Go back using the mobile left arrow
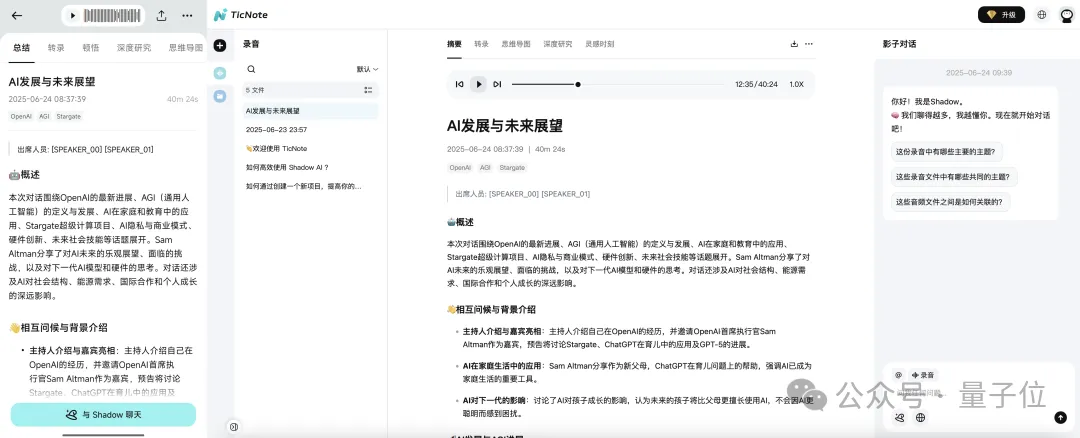This screenshot has height=438, width=1080. point(16,16)
